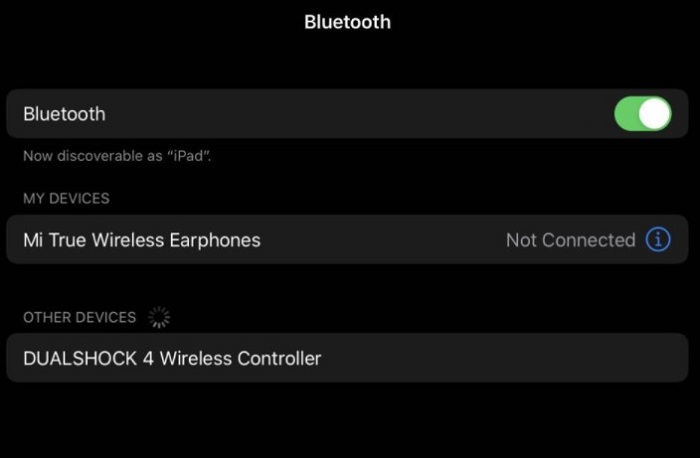Tap the white knob of the Bluetooth switch
The width and height of the screenshot is (700, 458).
click(655, 114)
